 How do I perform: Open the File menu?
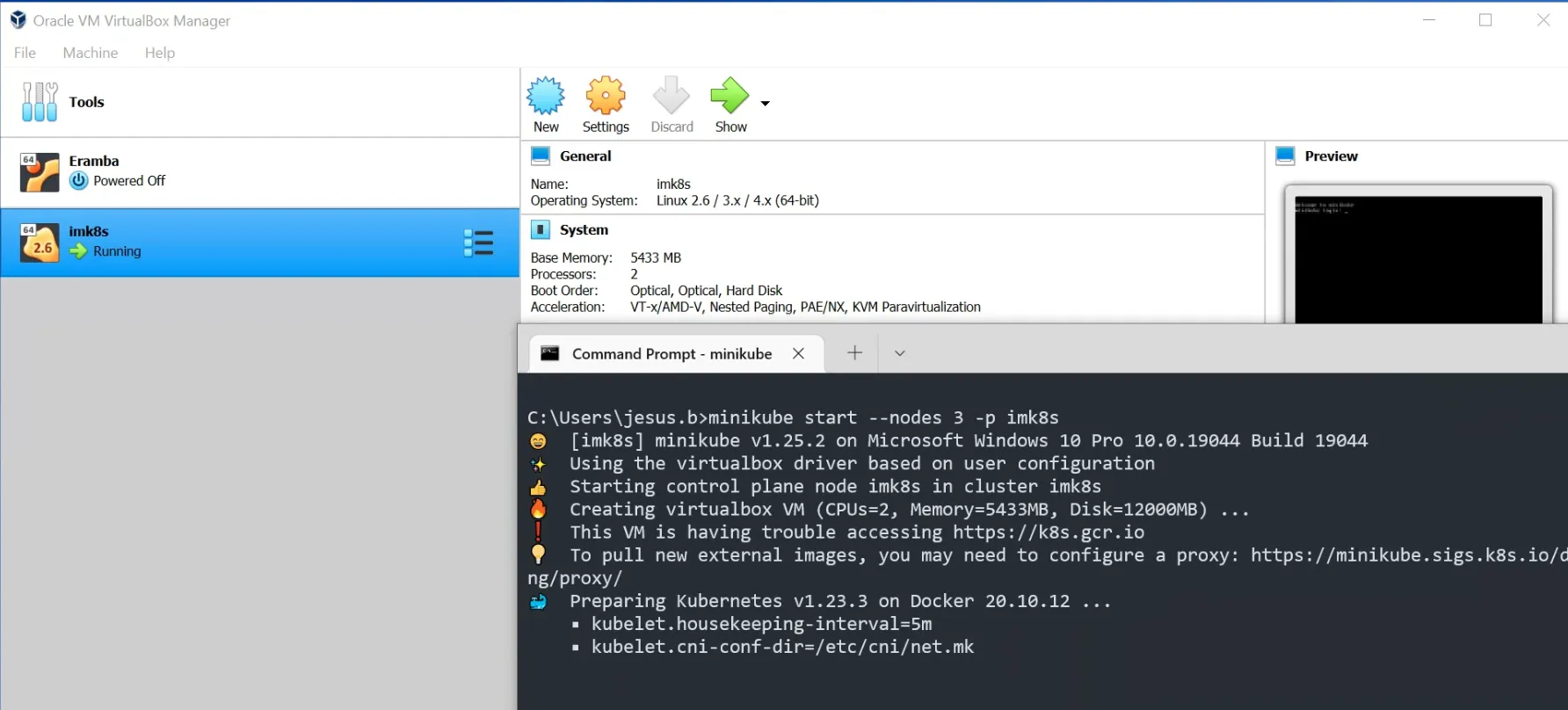point(25,53)
